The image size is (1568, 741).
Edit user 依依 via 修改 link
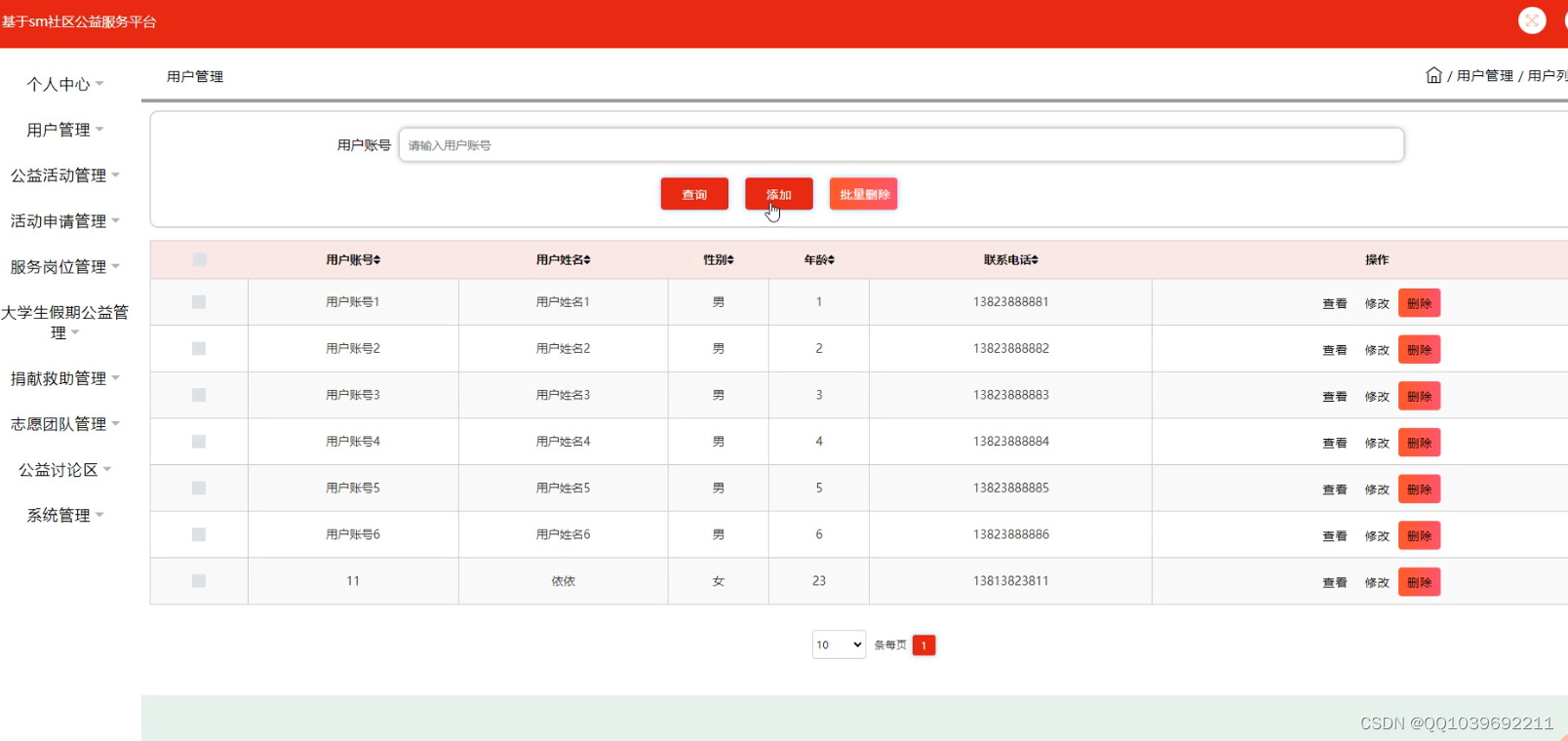click(1377, 583)
